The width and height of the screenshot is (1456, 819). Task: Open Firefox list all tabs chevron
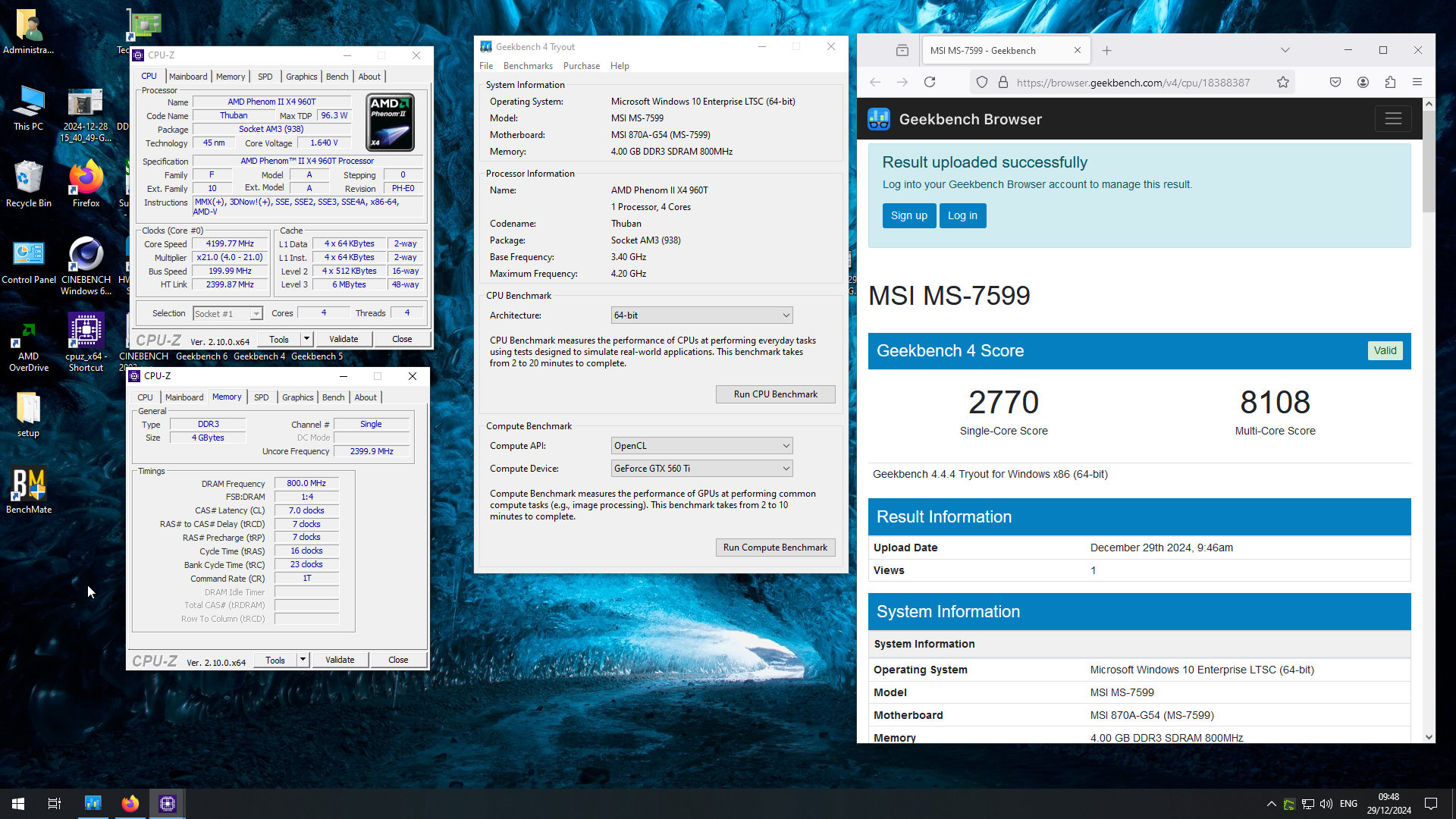pyautogui.click(x=1285, y=50)
